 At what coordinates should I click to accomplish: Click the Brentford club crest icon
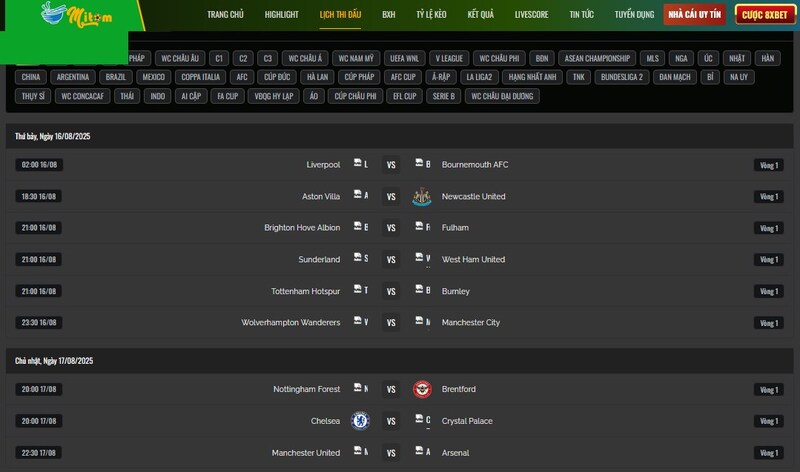point(422,389)
